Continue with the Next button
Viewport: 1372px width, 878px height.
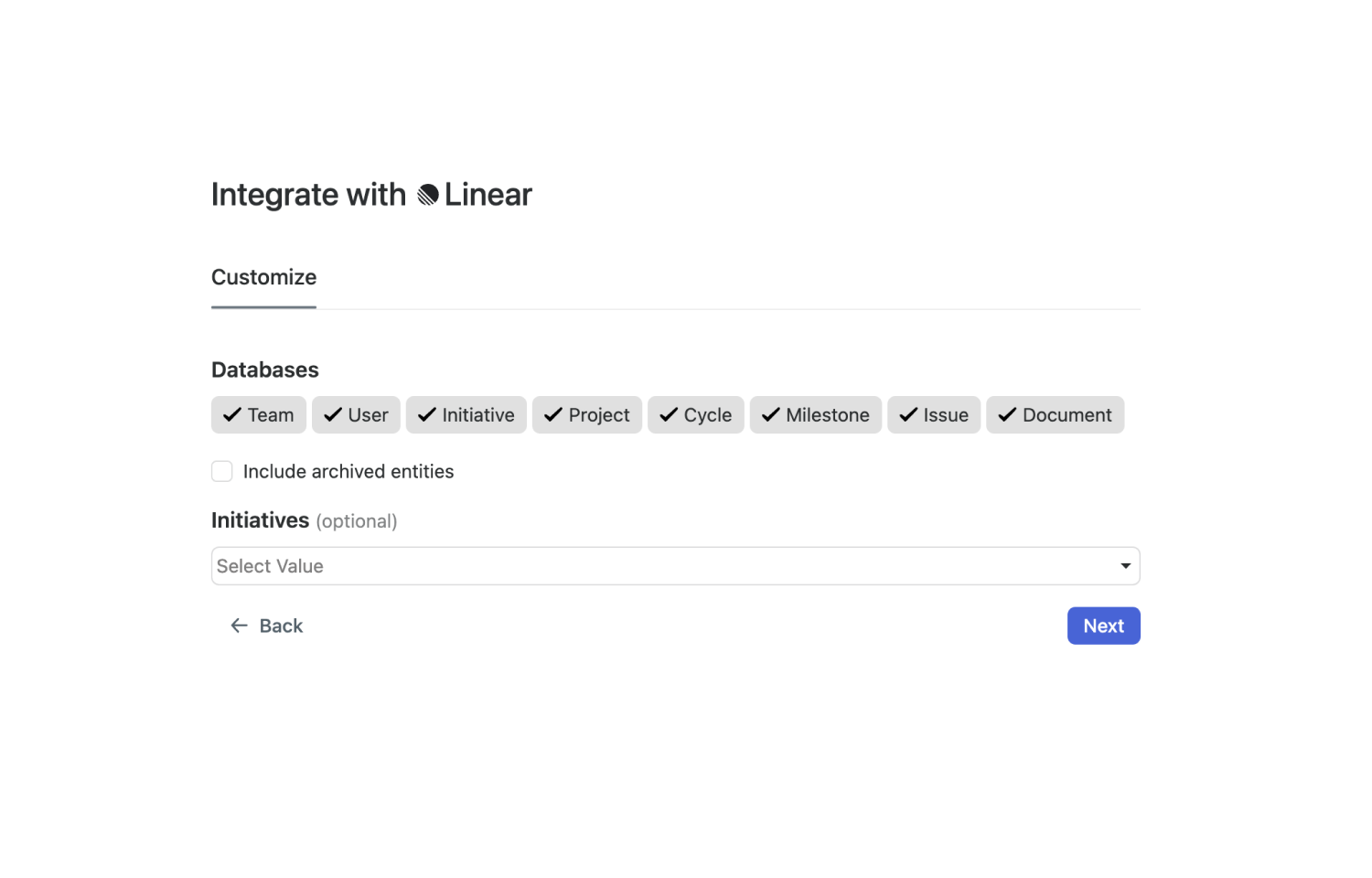tap(1104, 626)
